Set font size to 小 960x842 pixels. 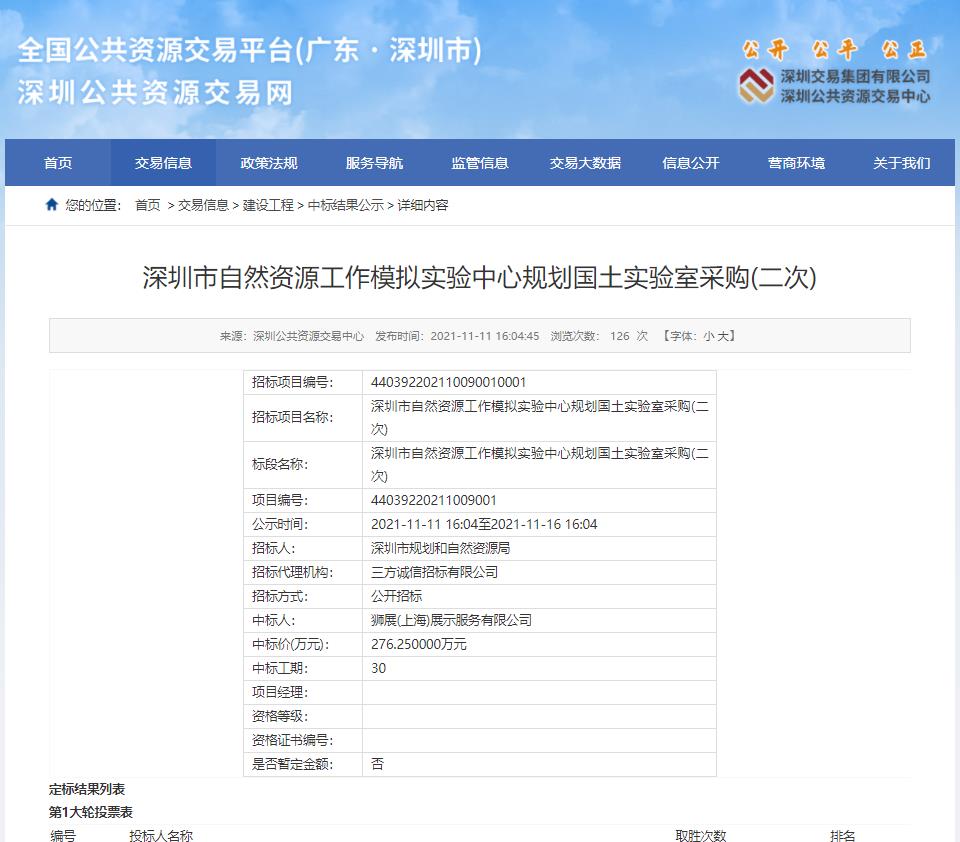coord(708,336)
